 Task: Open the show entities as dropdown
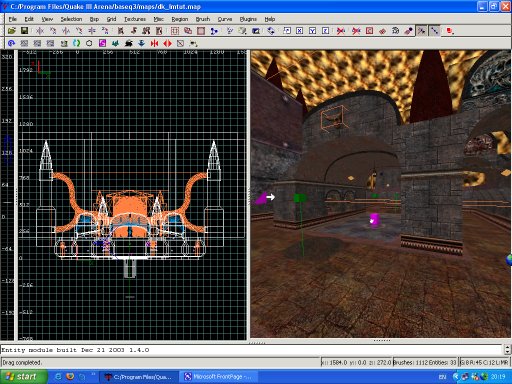pos(450,31)
